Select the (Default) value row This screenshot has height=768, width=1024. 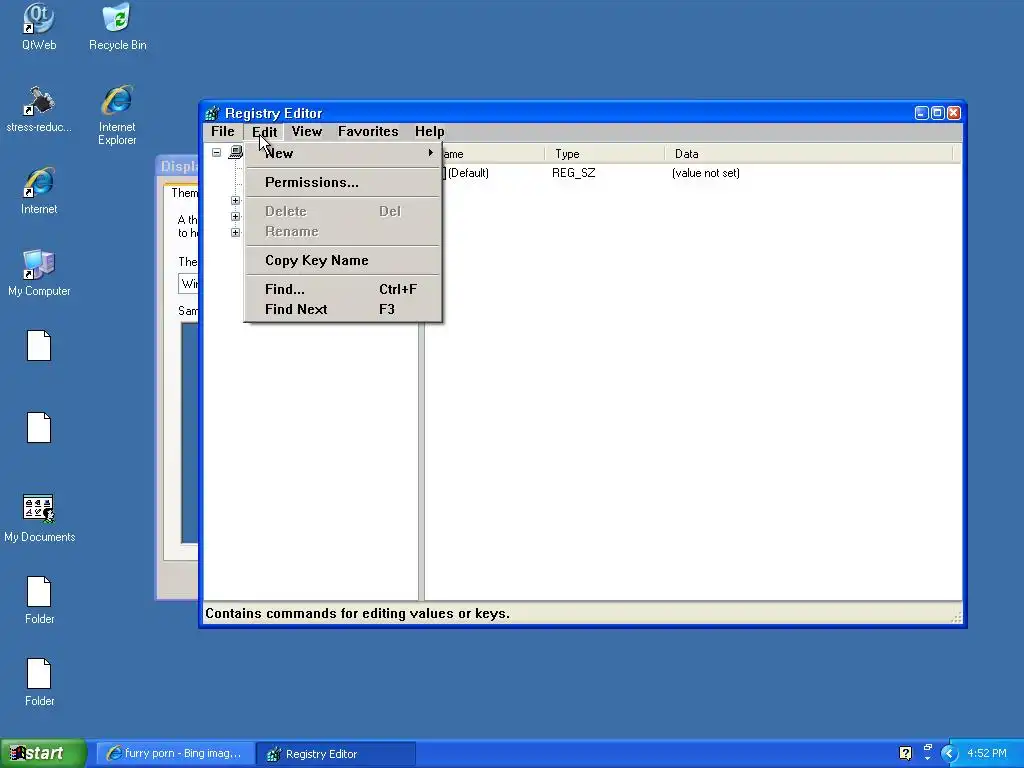[x=468, y=173]
